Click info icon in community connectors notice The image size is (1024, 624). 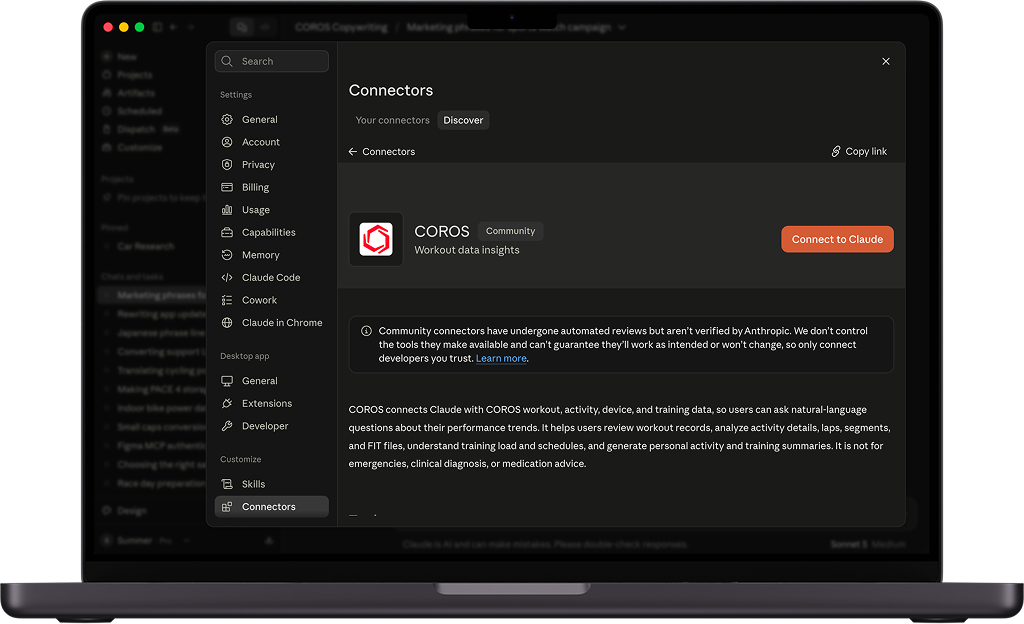[366, 331]
